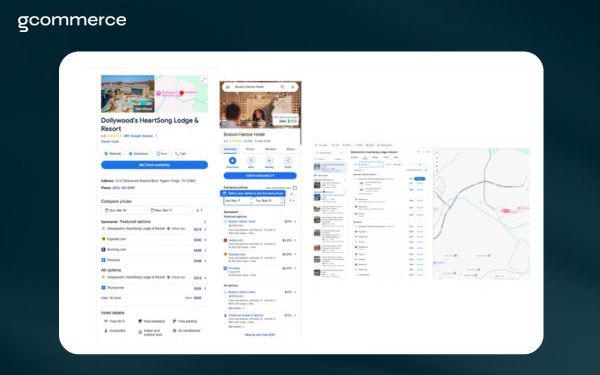600x375 pixels.
Task: Click the Check availability button for HeartSong Lodge
Action: coord(155,165)
